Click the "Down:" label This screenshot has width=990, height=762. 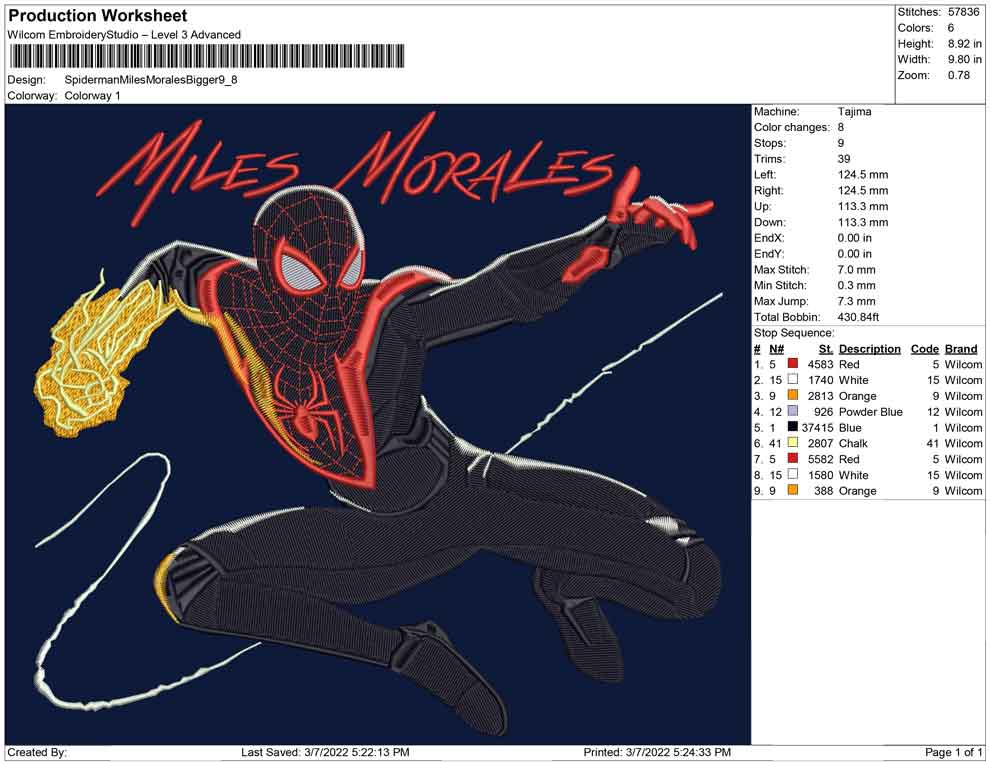pos(770,222)
